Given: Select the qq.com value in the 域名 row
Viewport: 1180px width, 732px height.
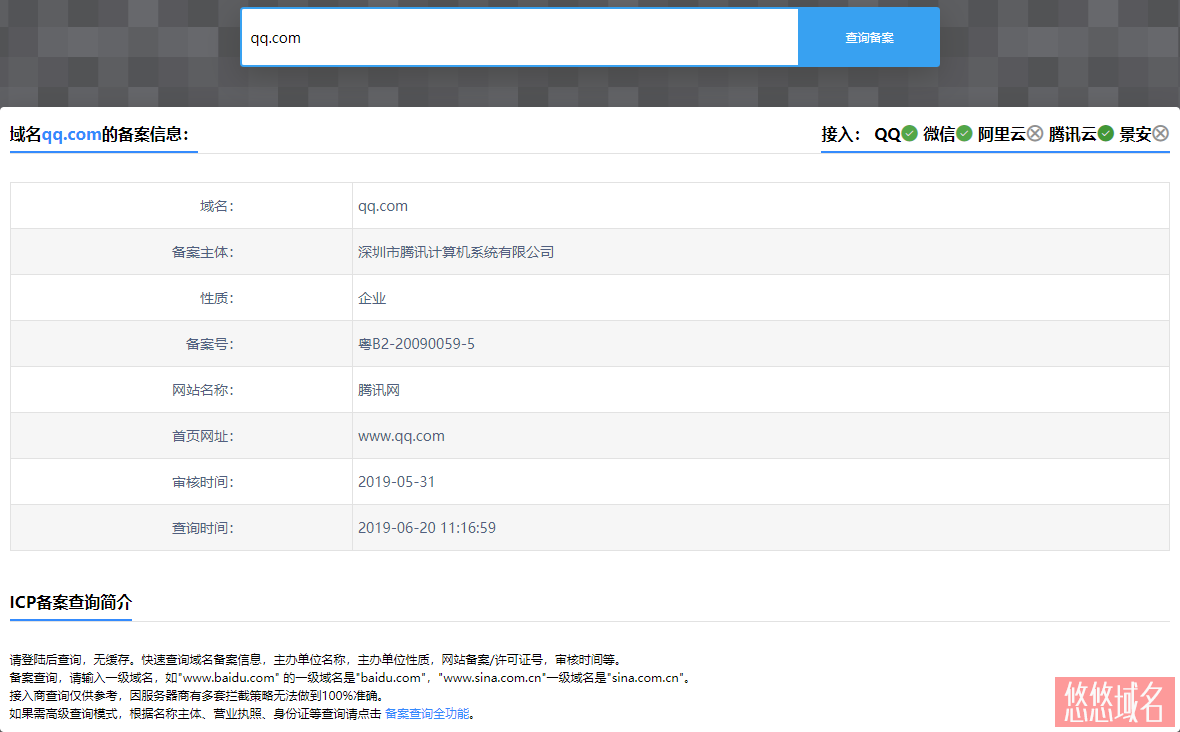Looking at the screenshot, I should click(382, 206).
